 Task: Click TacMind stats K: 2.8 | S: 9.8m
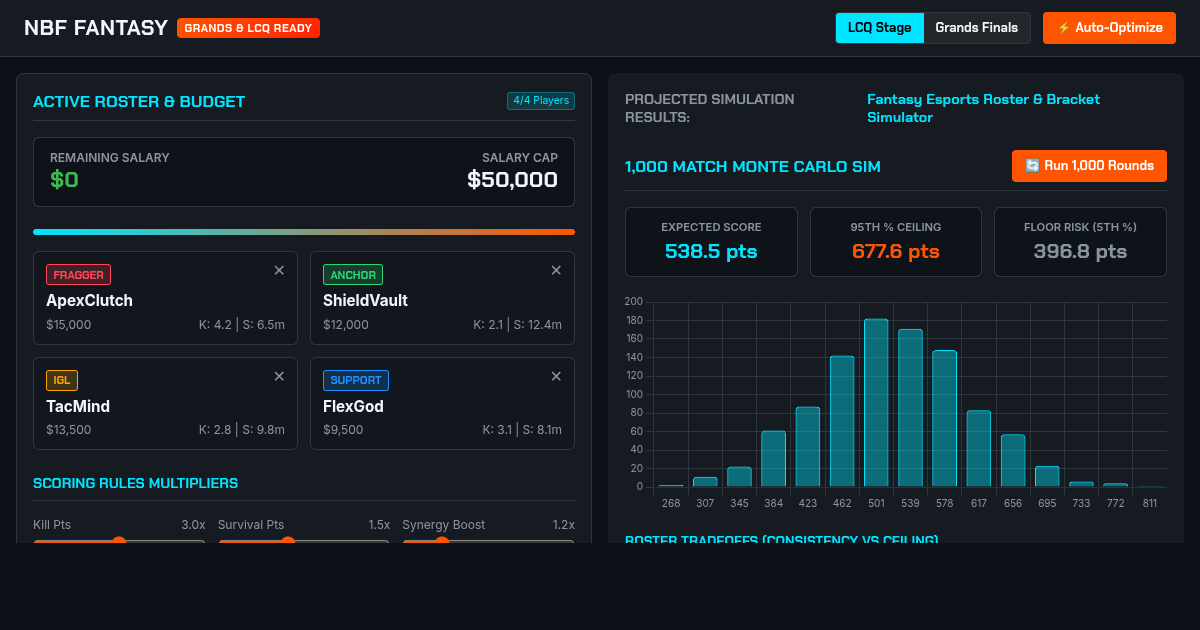coord(242,430)
